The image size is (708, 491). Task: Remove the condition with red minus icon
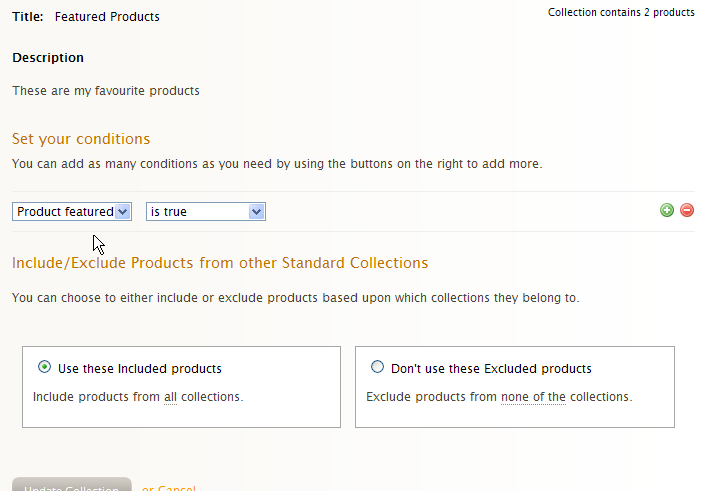pos(687,210)
